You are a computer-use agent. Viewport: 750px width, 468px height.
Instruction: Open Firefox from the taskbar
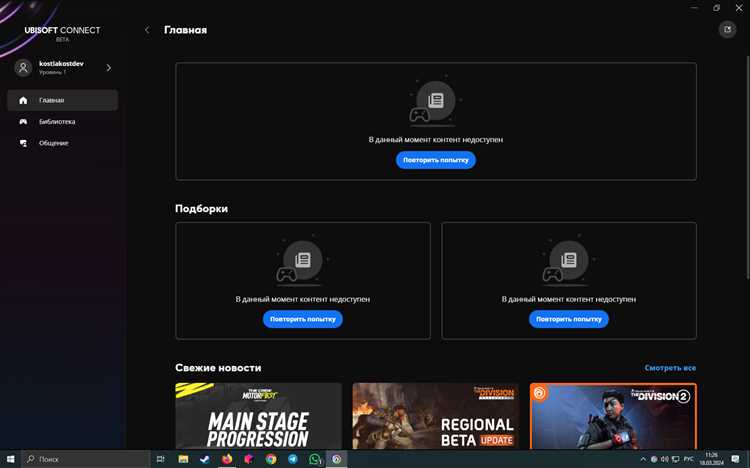click(x=227, y=459)
